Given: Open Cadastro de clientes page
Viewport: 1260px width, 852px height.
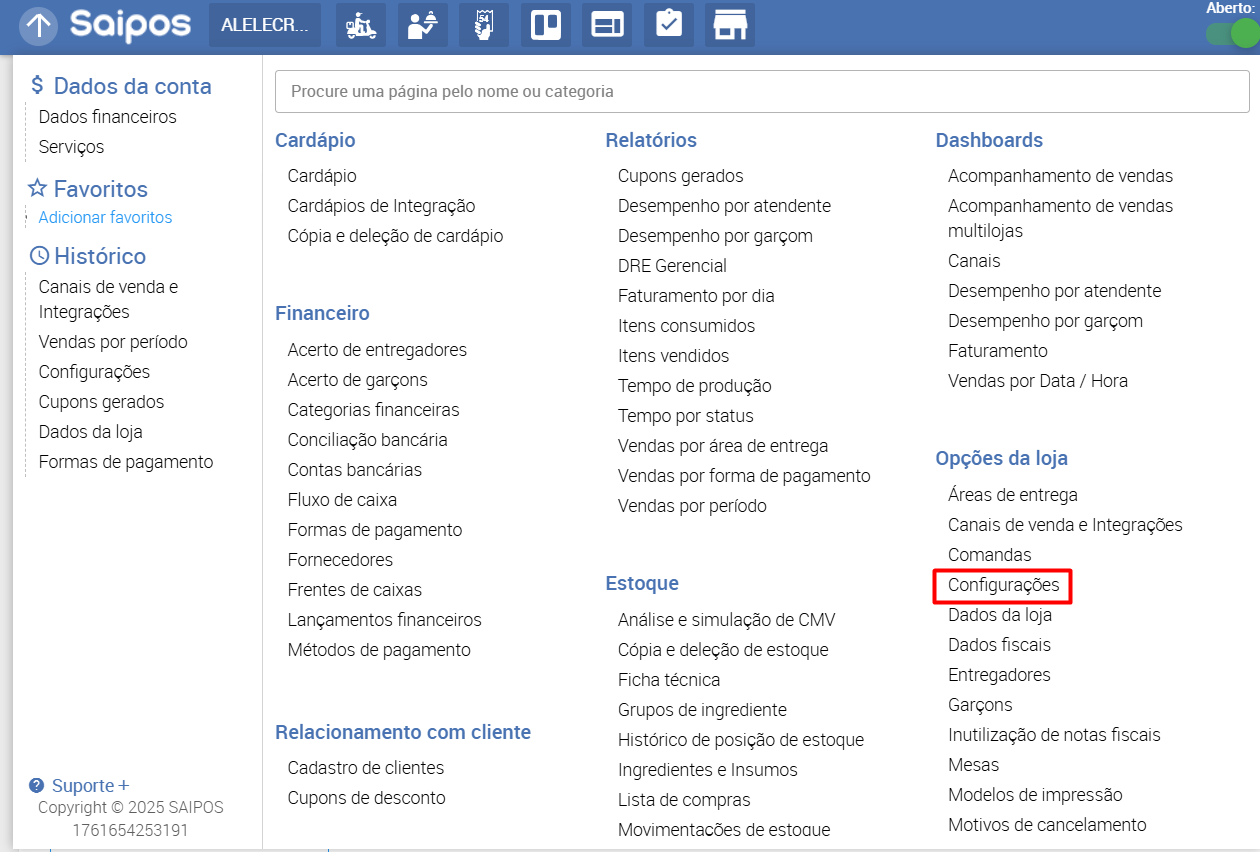Looking at the screenshot, I should [365, 768].
